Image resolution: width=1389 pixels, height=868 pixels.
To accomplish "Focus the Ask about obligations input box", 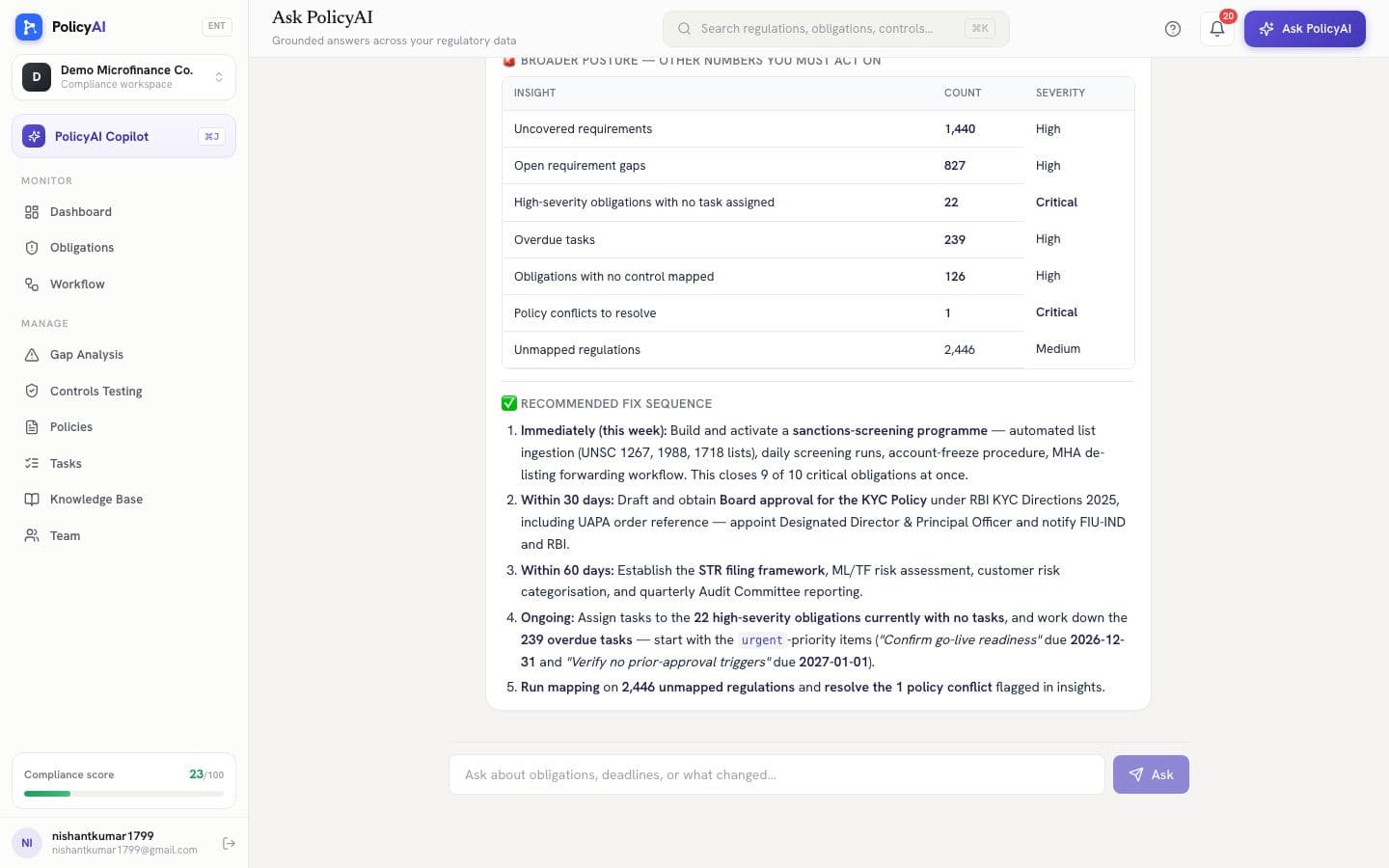I will (x=776, y=774).
